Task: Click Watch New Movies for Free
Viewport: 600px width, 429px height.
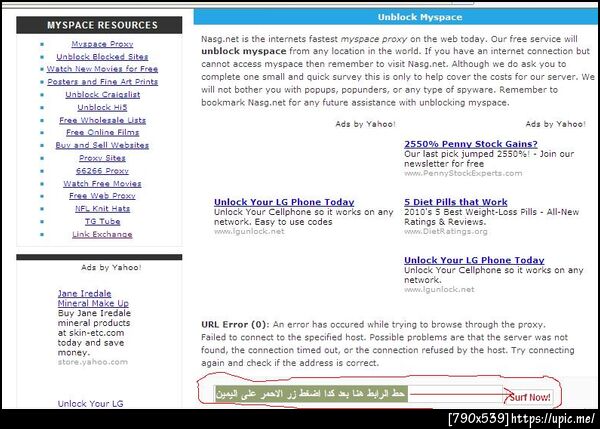Action: [x=102, y=69]
